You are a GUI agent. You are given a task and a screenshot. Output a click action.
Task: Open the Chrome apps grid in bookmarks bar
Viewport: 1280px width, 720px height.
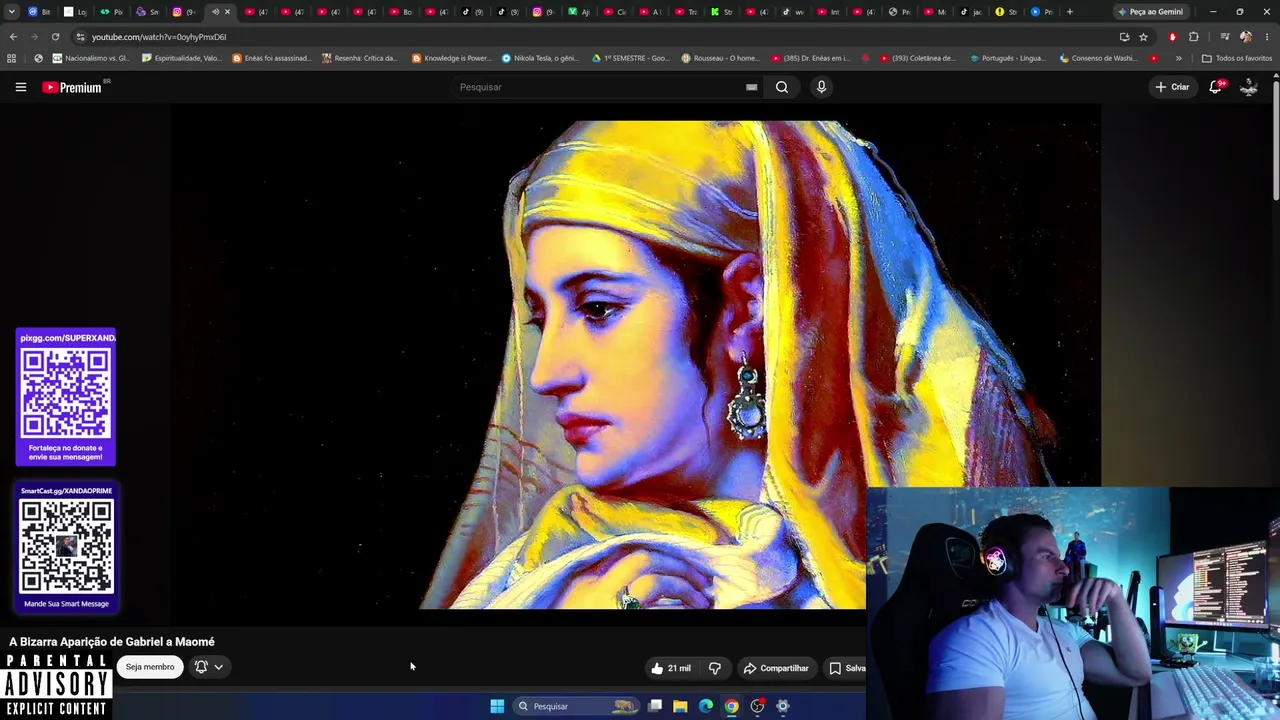coord(12,58)
